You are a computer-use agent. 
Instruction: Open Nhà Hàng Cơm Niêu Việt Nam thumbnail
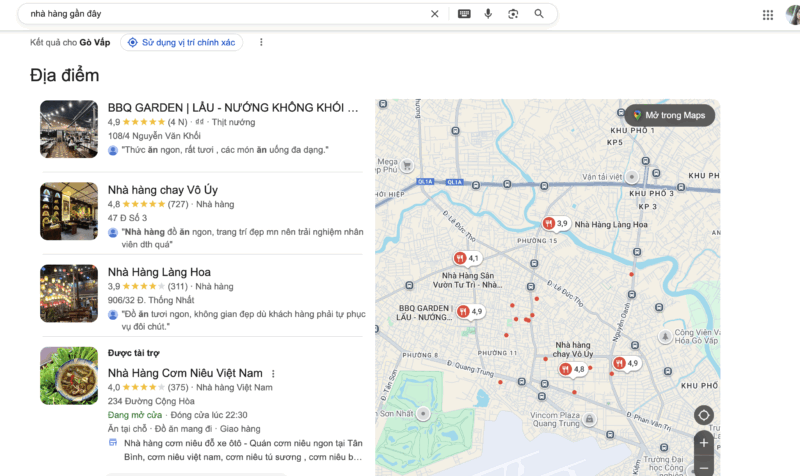point(69,375)
